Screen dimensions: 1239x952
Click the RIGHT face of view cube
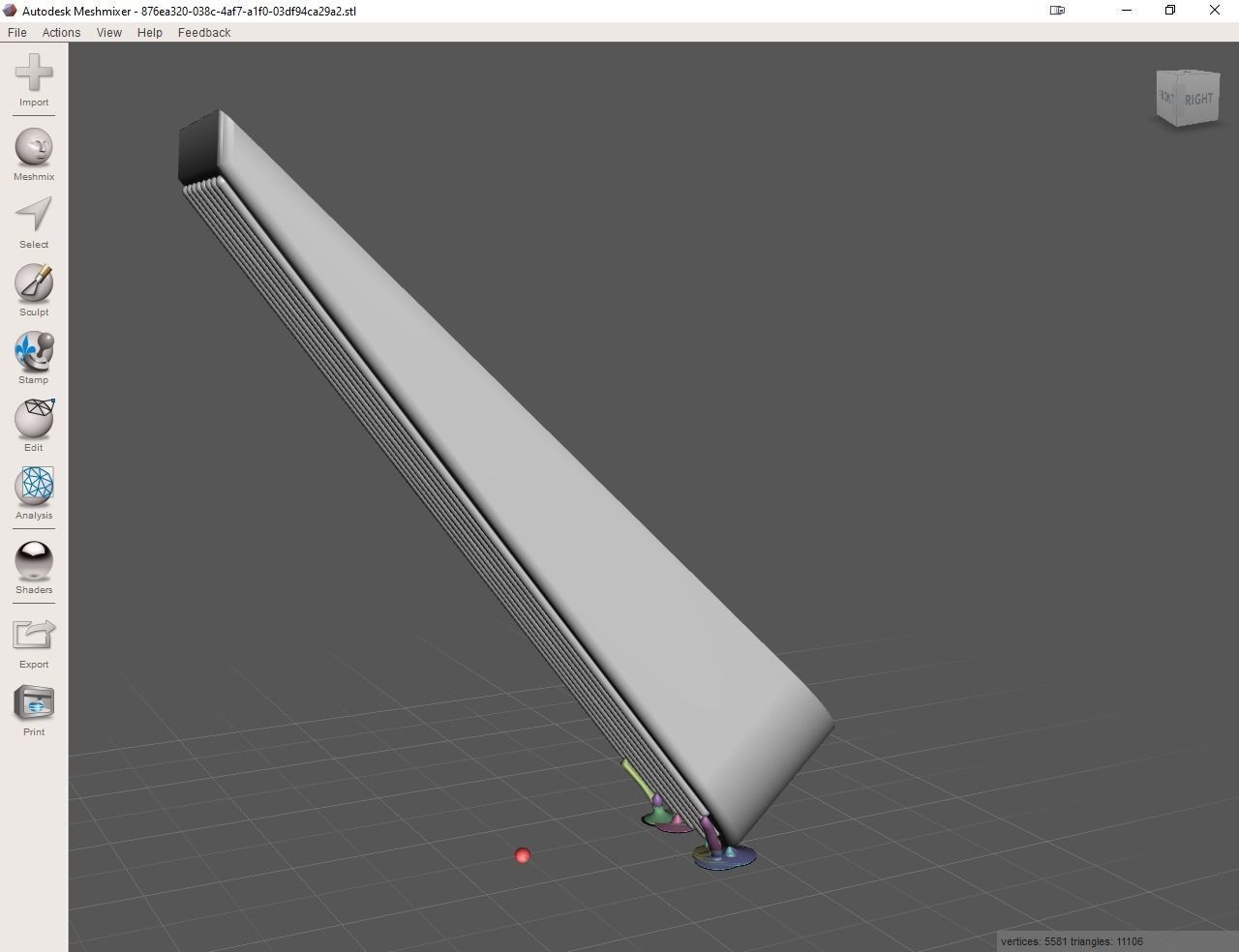[1199, 100]
